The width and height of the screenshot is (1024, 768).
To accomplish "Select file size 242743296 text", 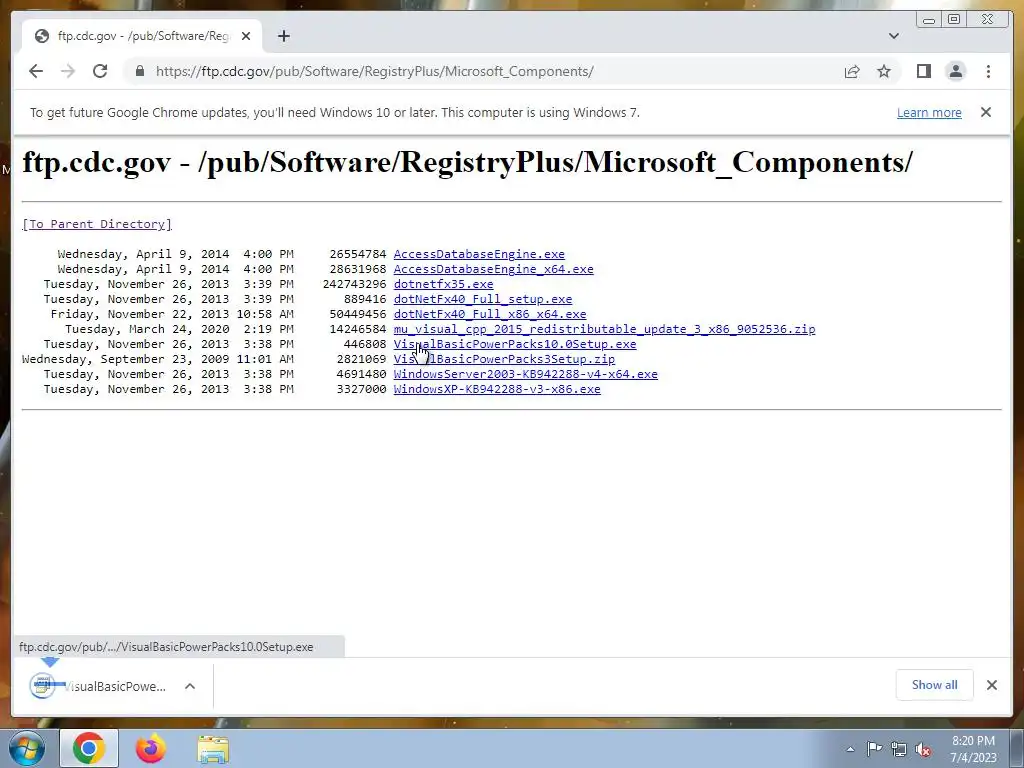I will (x=355, y=284).
